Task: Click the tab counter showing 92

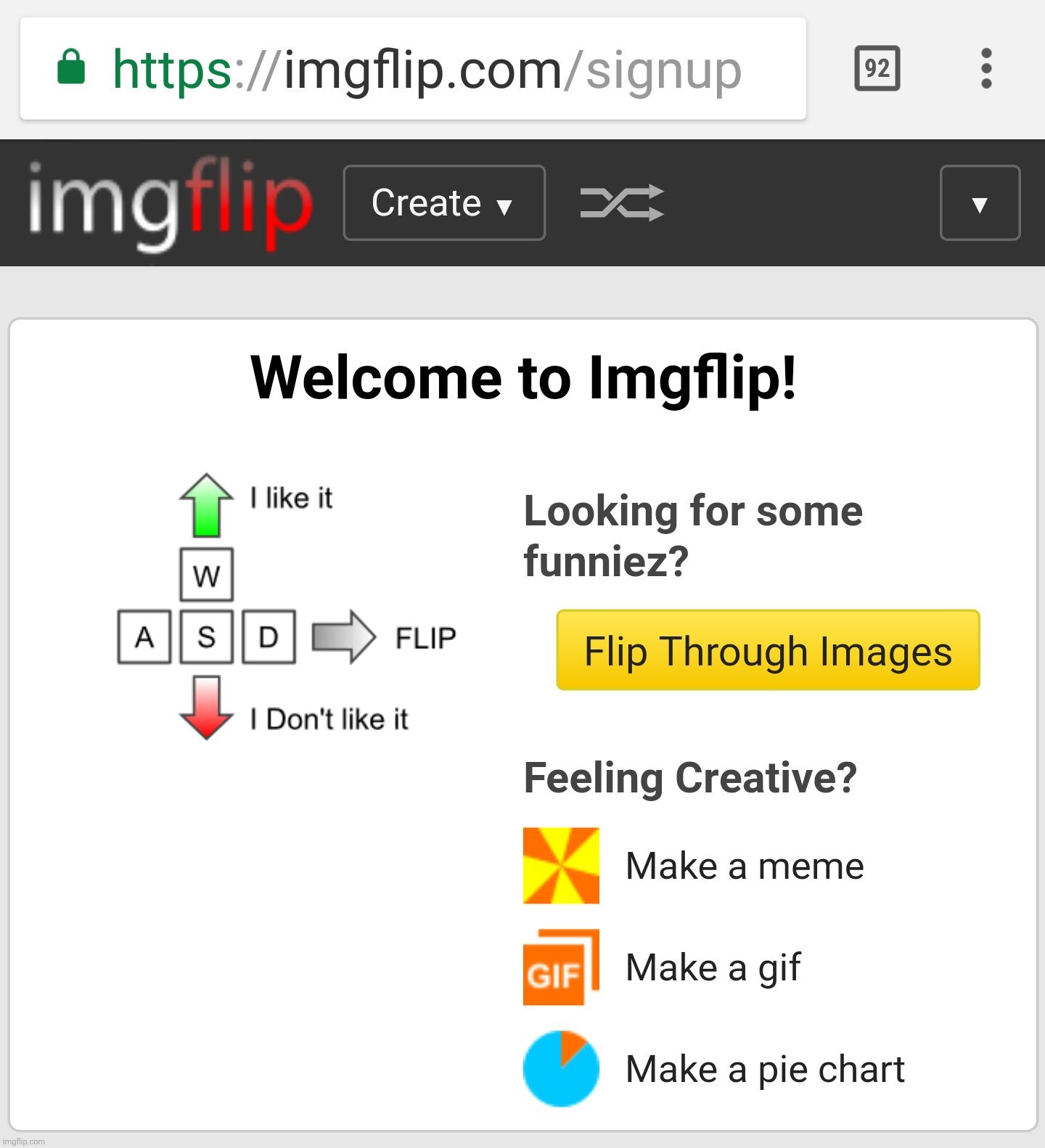Action: coord(878,69)
